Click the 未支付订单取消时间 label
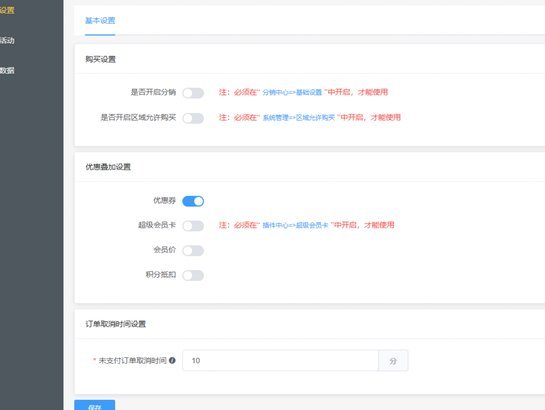Viewport: 545px width, 410px height. [132, 361]
